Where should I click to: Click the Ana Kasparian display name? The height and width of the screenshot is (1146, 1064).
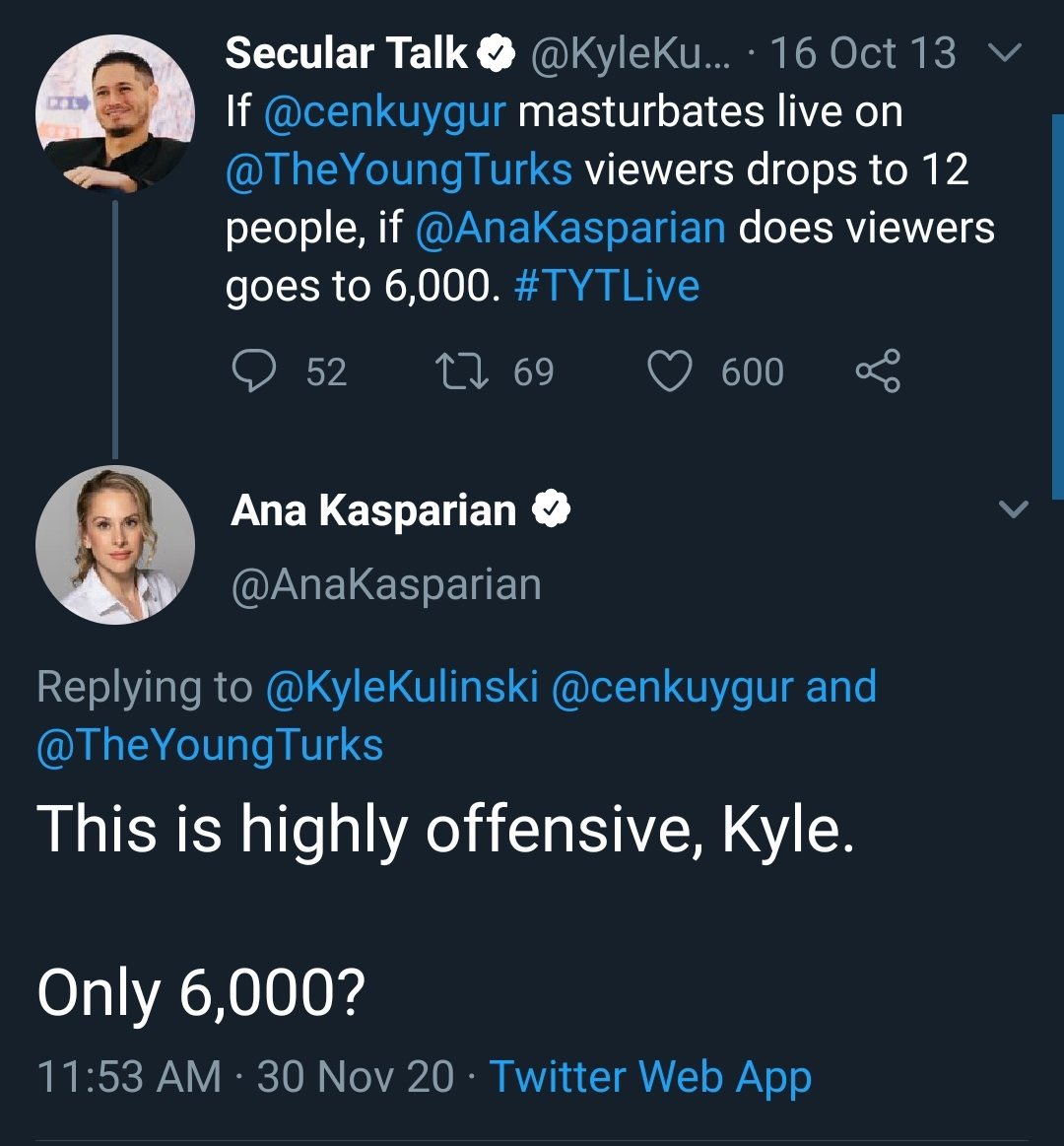pyautogui.click(x=373, y=510)
